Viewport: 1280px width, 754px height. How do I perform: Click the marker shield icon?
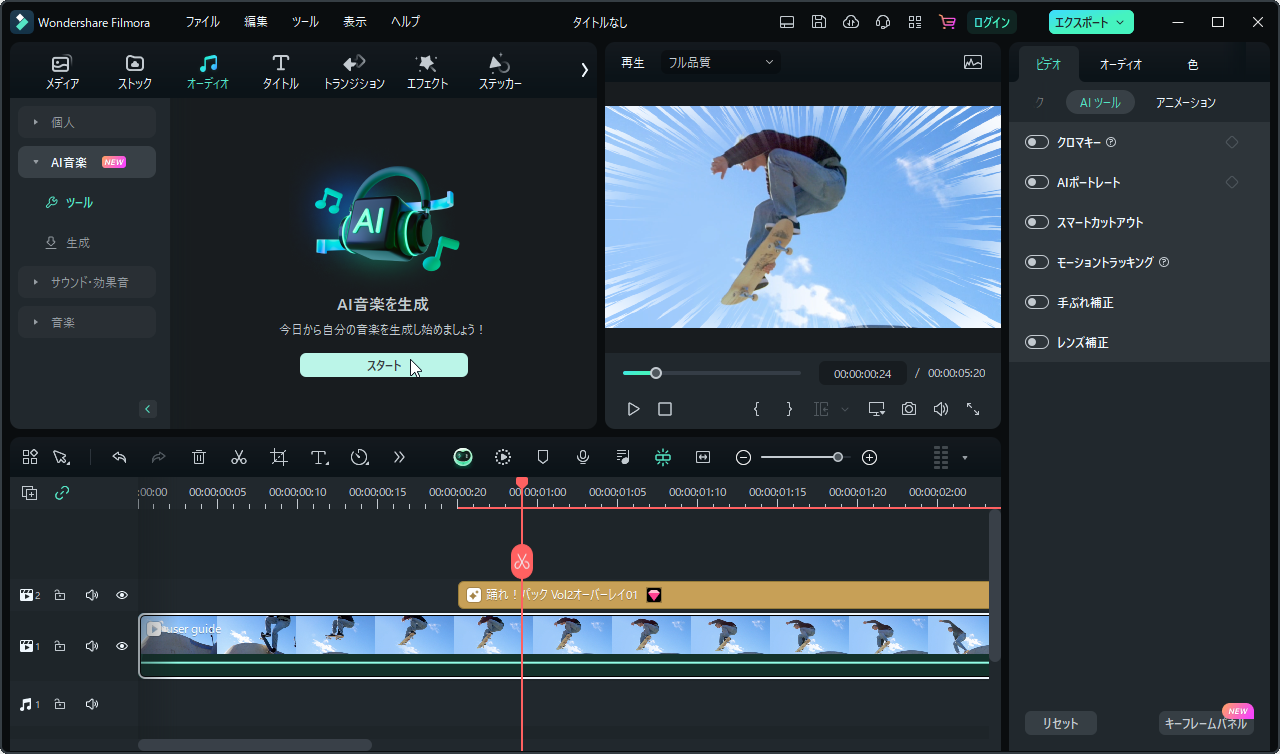pos(543,457)
